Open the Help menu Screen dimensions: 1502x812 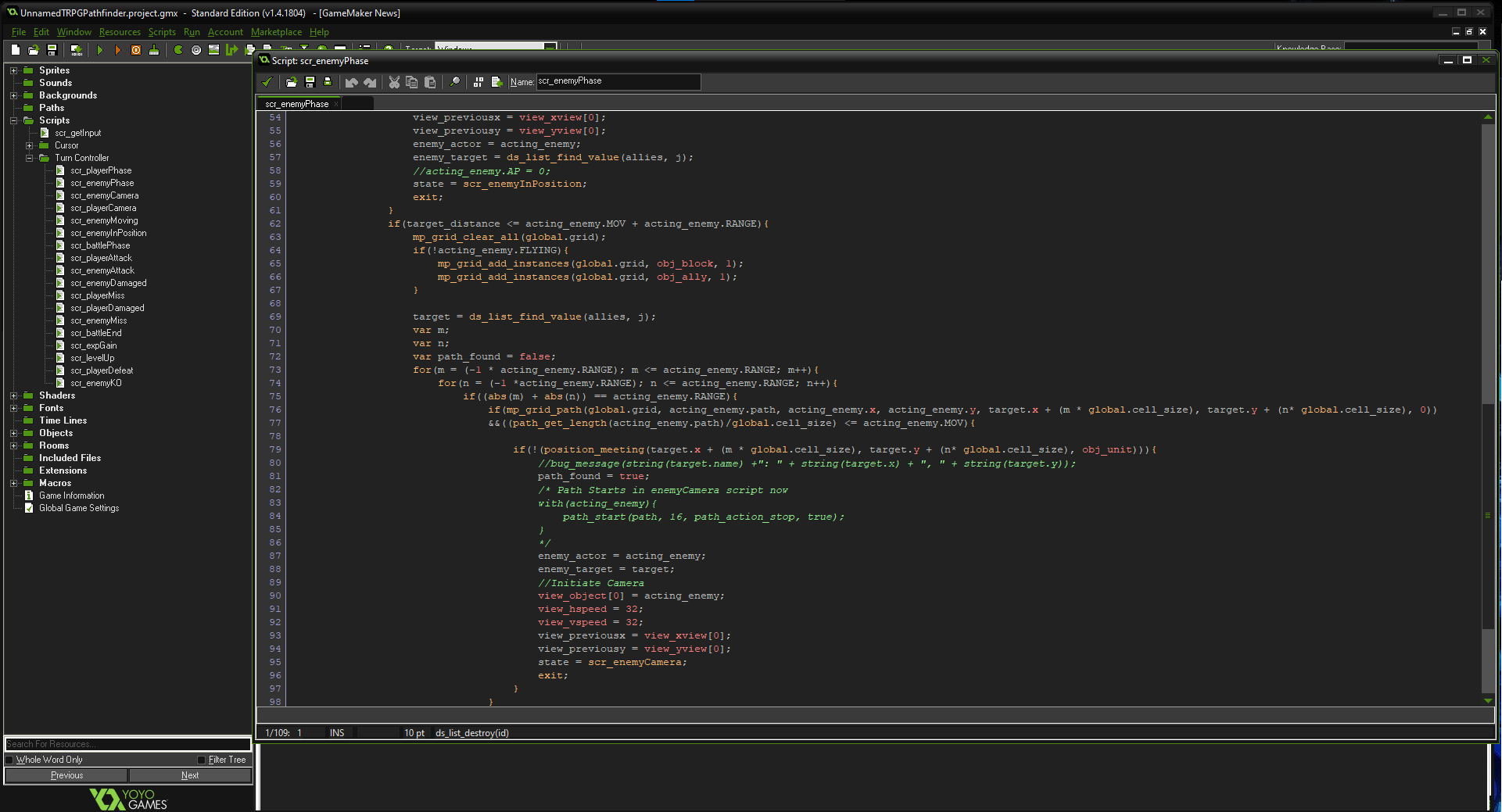(319, 32)
